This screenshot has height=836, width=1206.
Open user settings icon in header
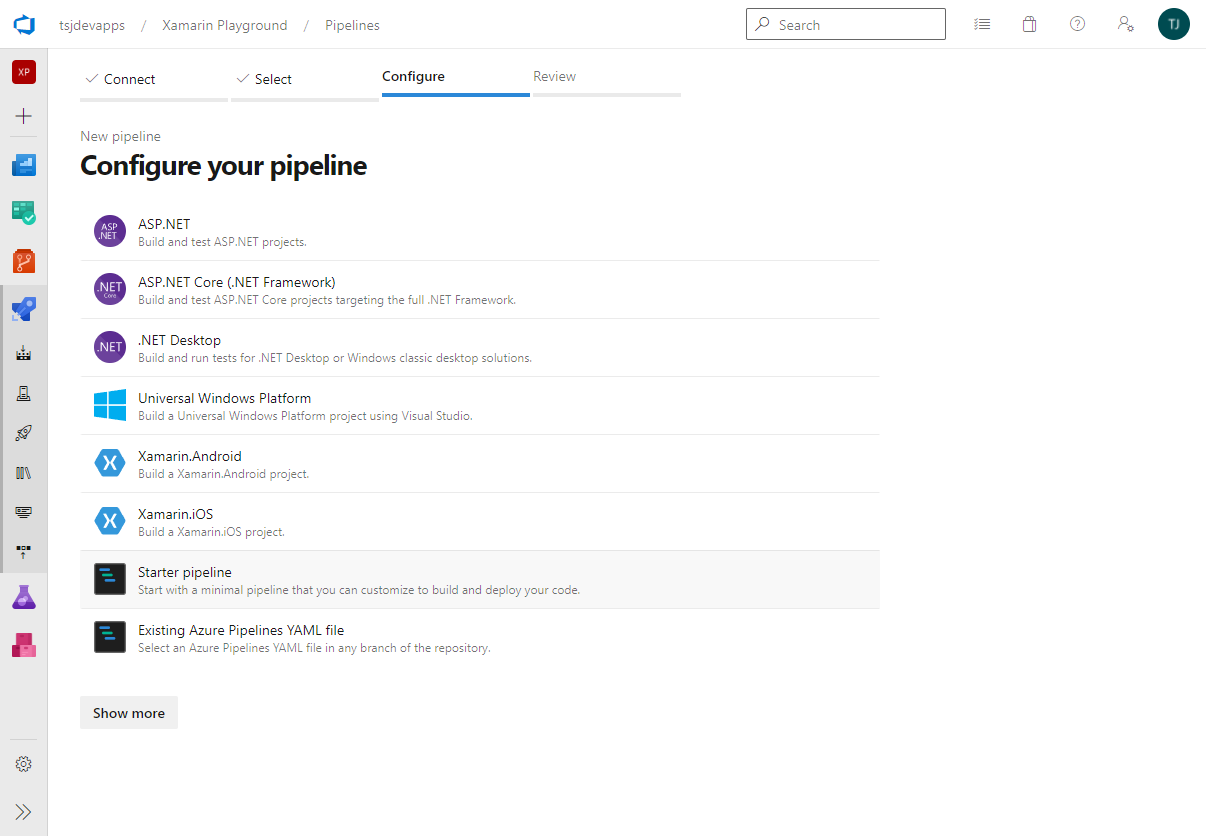tap(1126, 25)
